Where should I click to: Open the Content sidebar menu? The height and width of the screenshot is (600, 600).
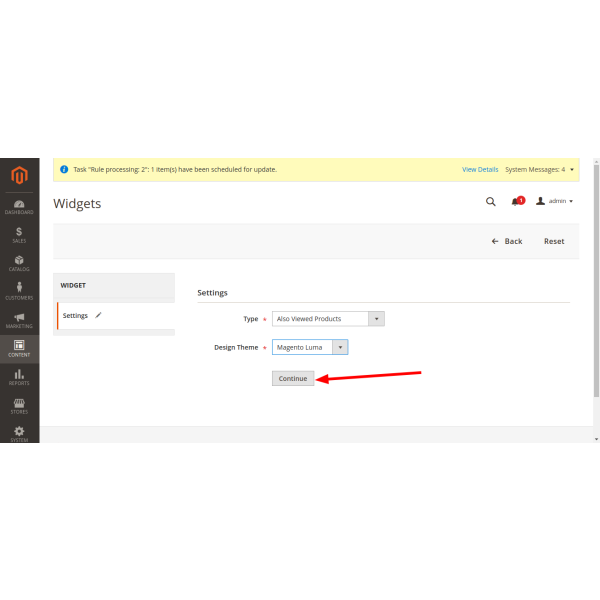click(19, 348)
